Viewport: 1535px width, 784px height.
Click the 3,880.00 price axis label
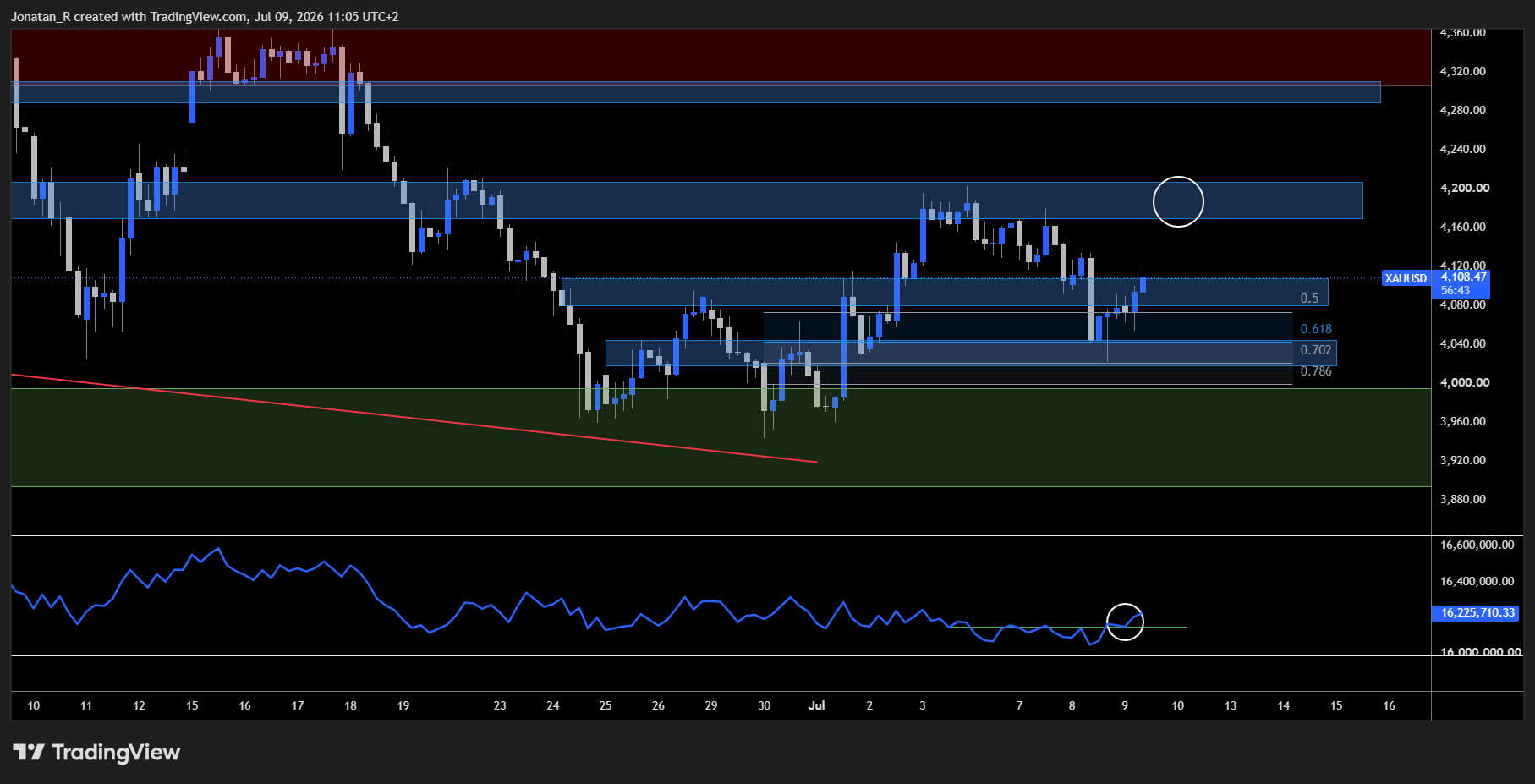click(x=1462, y=499)
